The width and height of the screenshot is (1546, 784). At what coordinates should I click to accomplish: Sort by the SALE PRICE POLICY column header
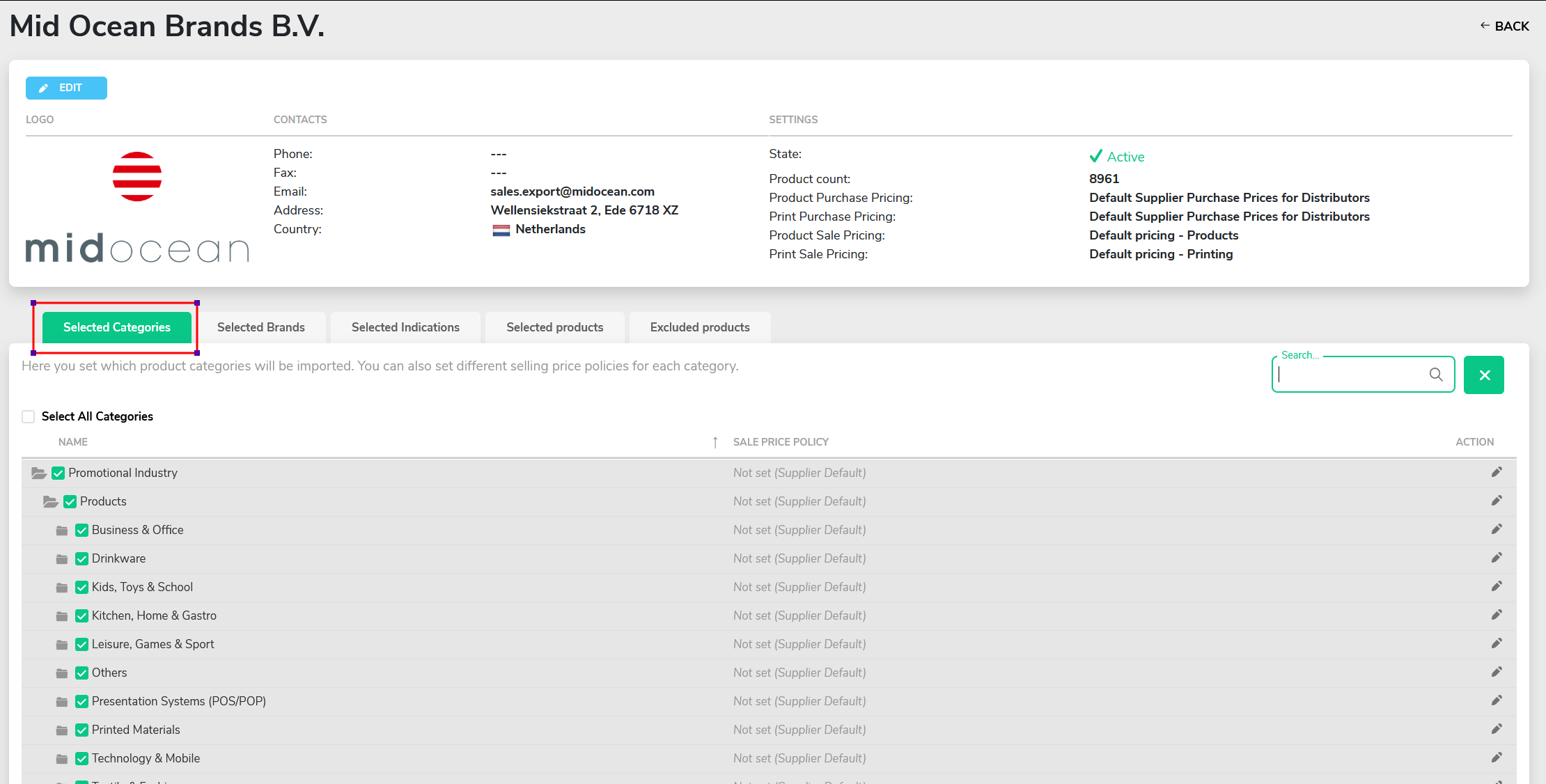pos(781,442)
